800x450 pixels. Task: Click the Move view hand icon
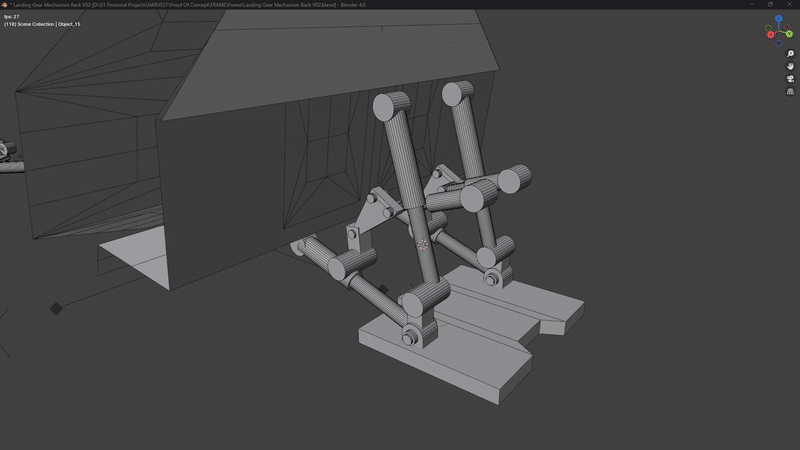click(790, 66)
